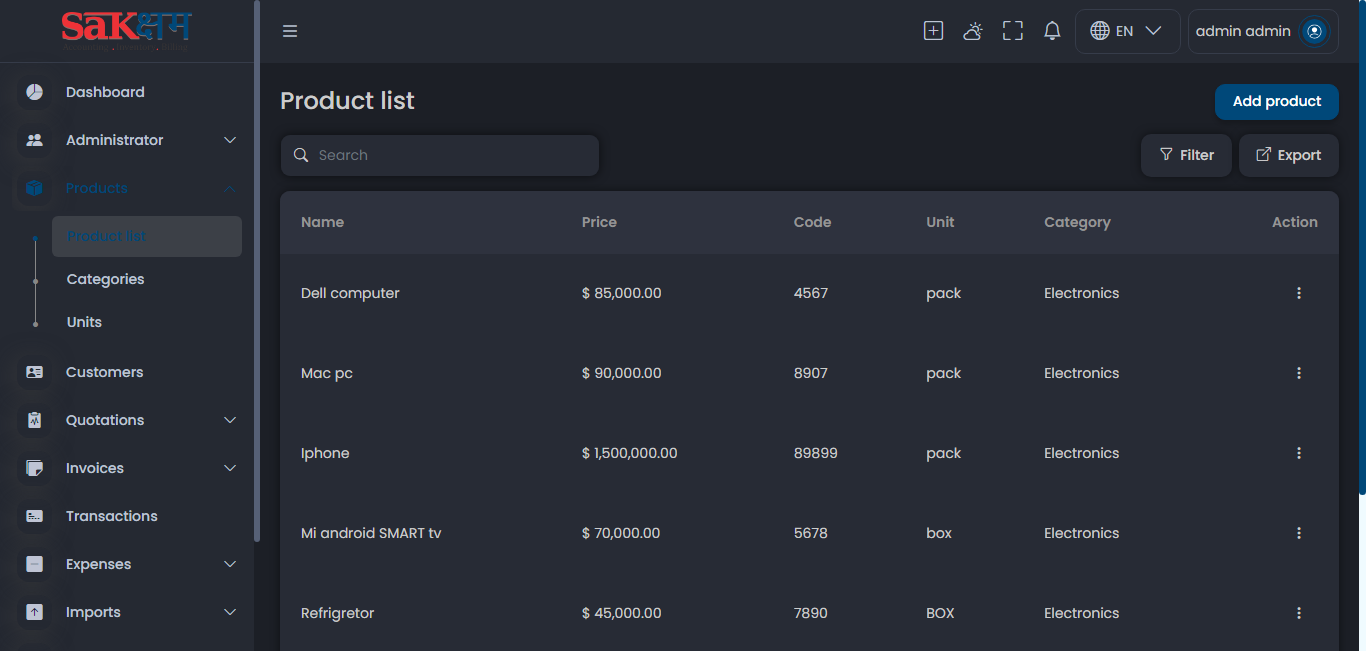This screenshot has height=651, width=1366.
Task: Click the quick add plus icon
Action: tap(933, 31)
